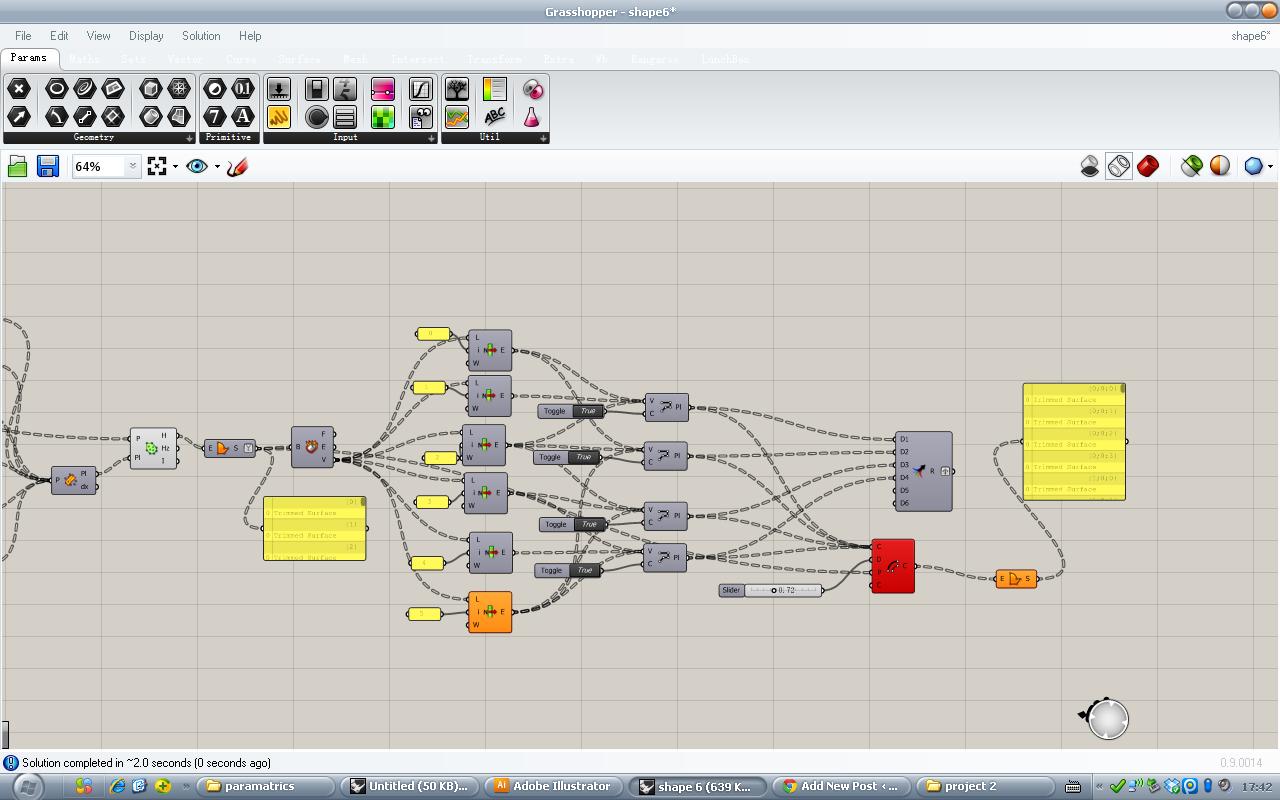Activate the sketch pencil tool icon
The height and width of the screenshot is (800, 1280).
(237, 166)
